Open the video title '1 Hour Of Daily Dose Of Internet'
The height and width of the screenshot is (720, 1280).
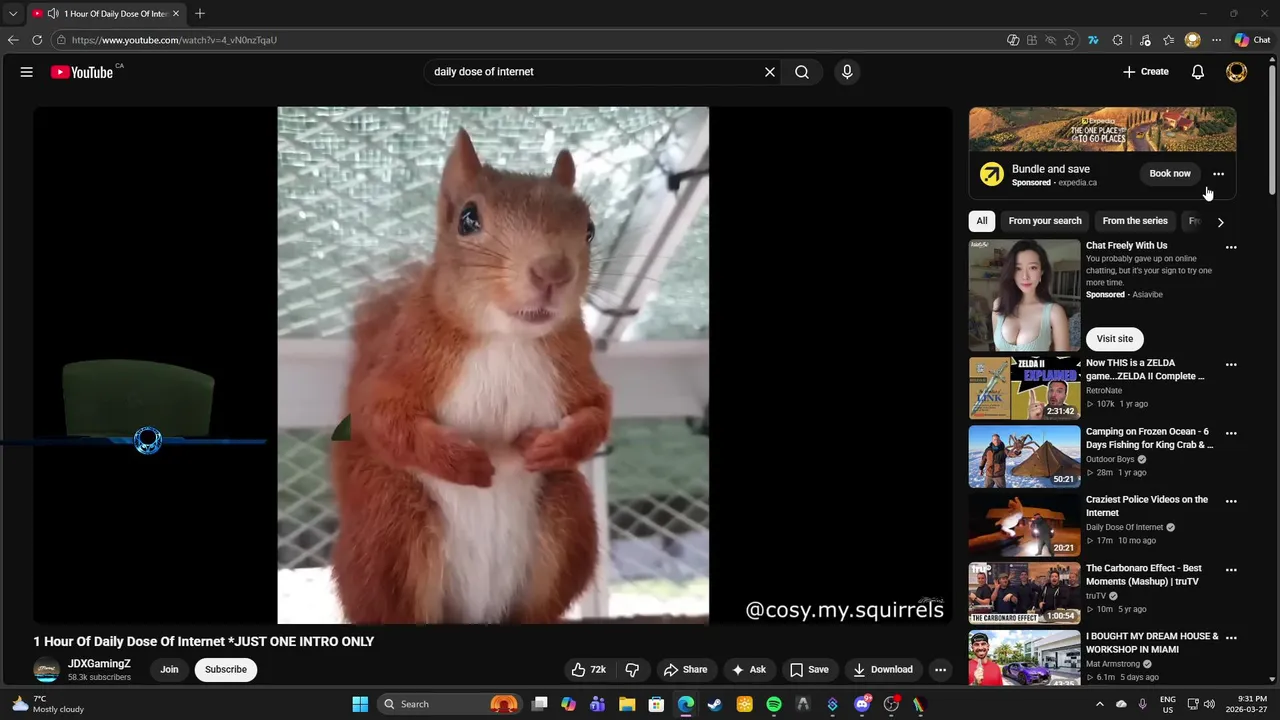(204, 642)
